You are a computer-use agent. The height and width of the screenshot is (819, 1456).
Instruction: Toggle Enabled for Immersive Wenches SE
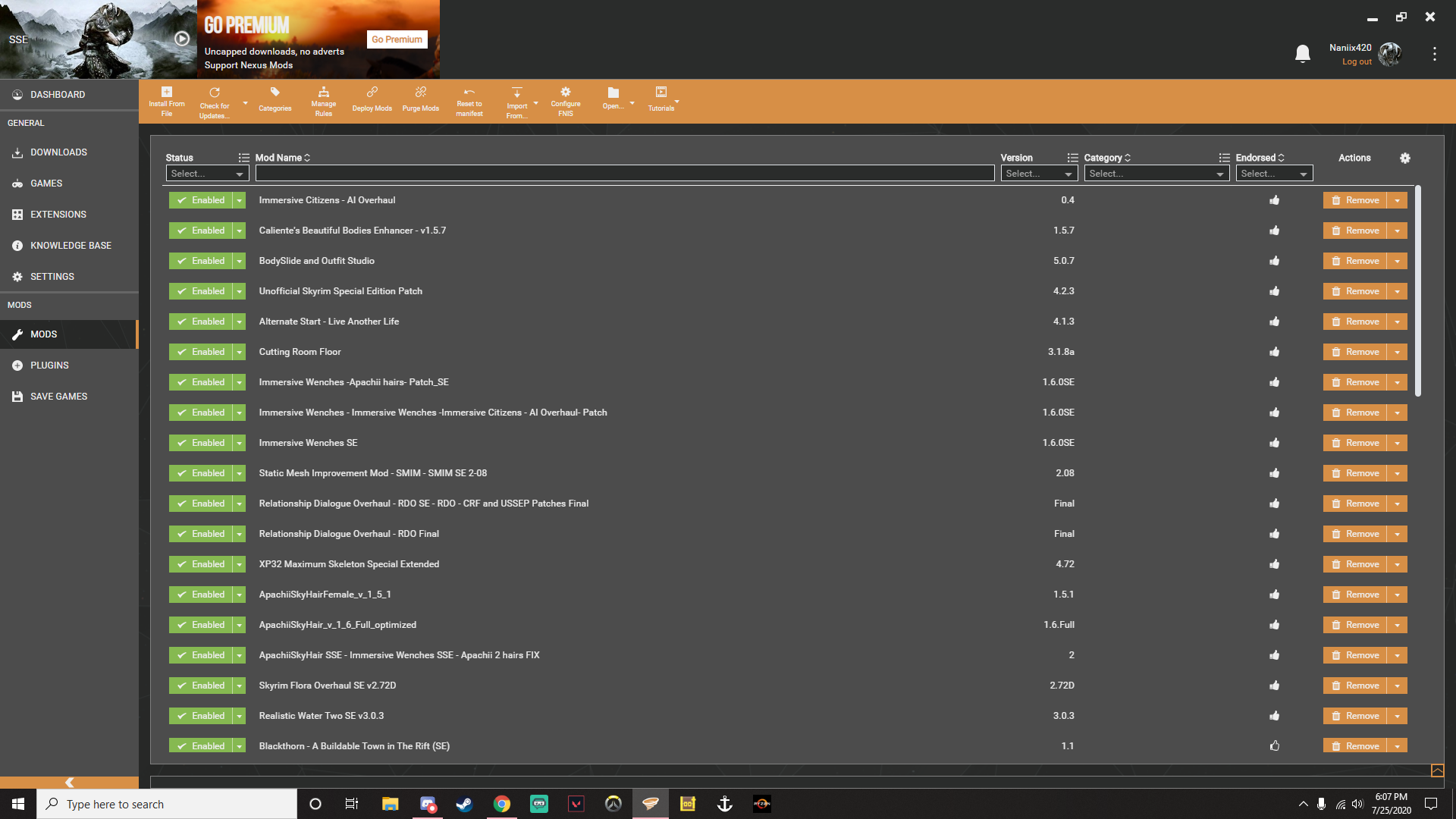click(x=201, y=443)
